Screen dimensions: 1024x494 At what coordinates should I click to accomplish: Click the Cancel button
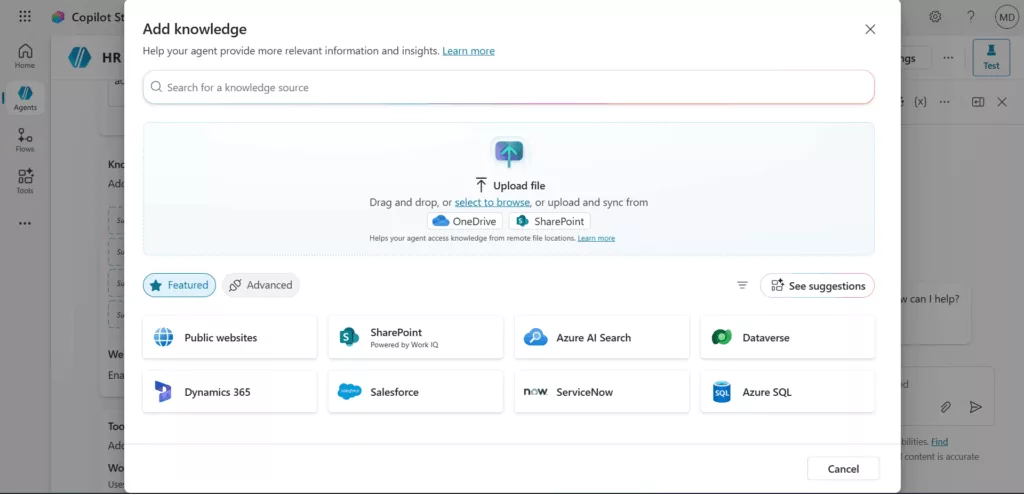coord(843,469)
